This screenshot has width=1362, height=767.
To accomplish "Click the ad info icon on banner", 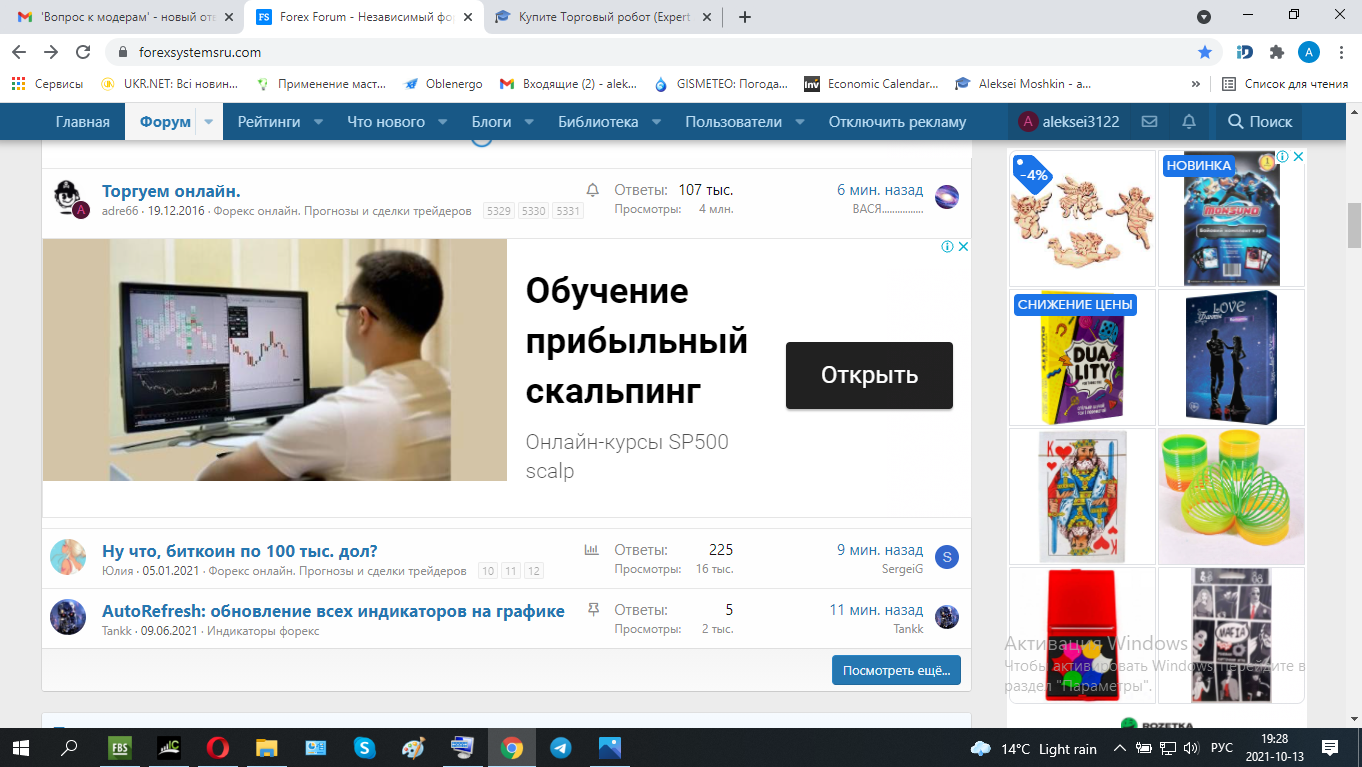I will pos(946,247).
